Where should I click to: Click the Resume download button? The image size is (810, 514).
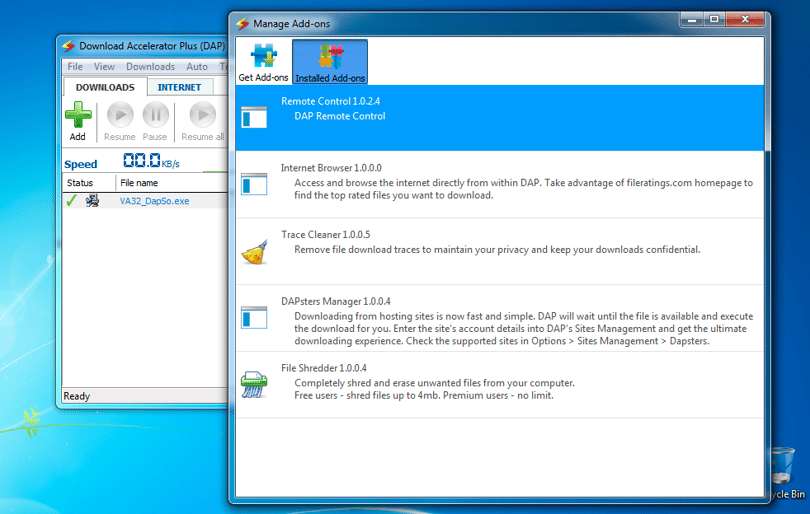(x=120, y=121)
